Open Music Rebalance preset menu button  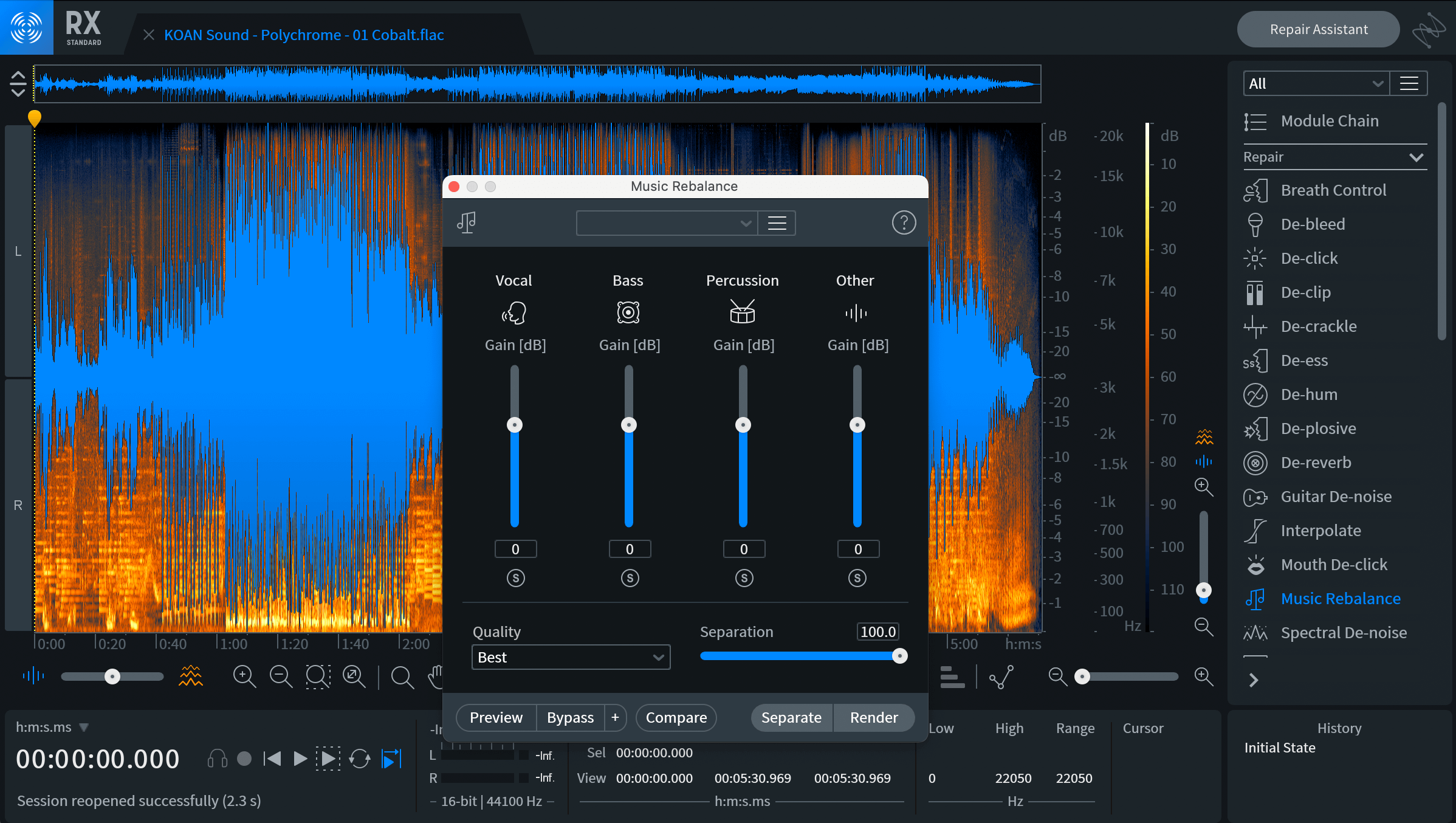(777, 223)
